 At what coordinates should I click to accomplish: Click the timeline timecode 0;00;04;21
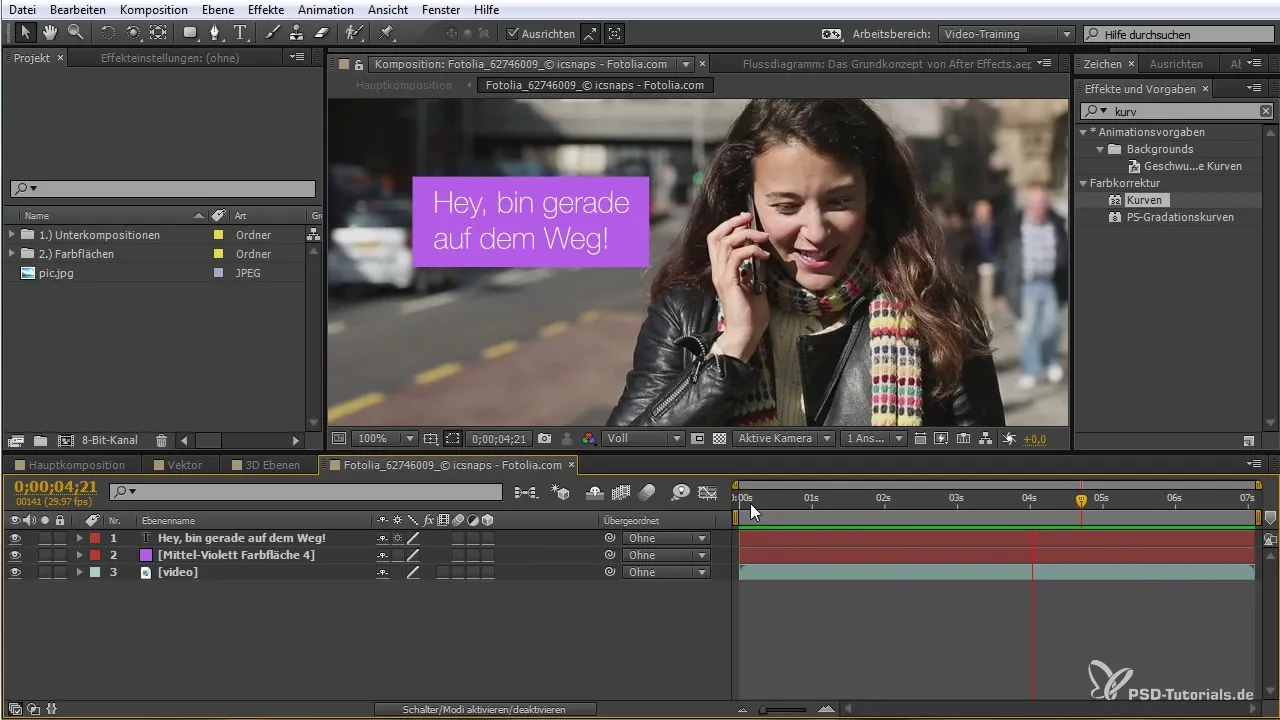click(55, 486)
